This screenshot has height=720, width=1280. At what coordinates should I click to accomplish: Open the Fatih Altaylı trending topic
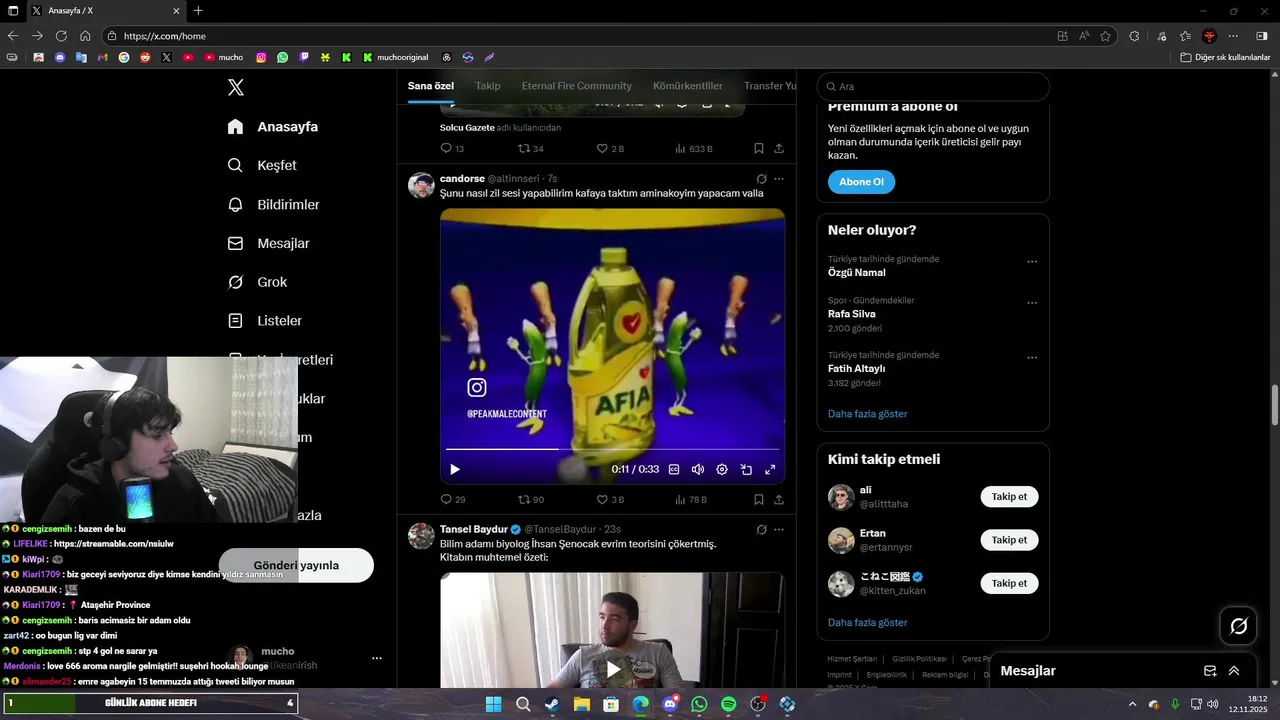pyautogui.click(x=857, y=368)
